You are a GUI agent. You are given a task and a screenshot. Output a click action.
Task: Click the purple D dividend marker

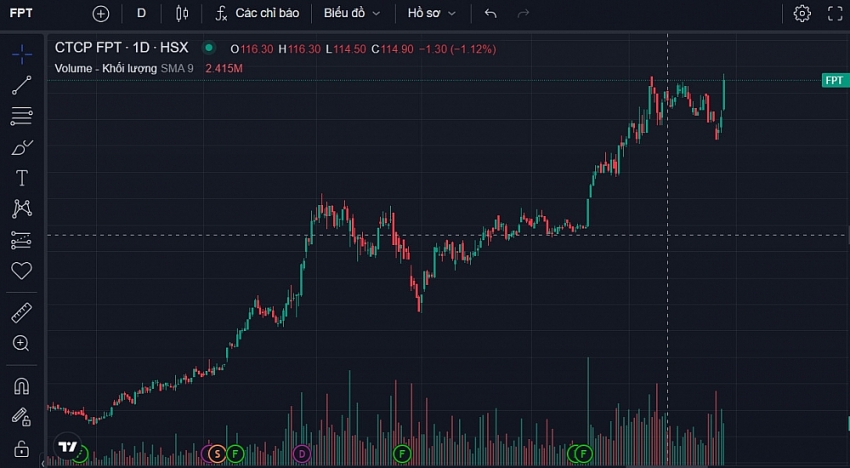pyautogui.click(x=302, y=454)
